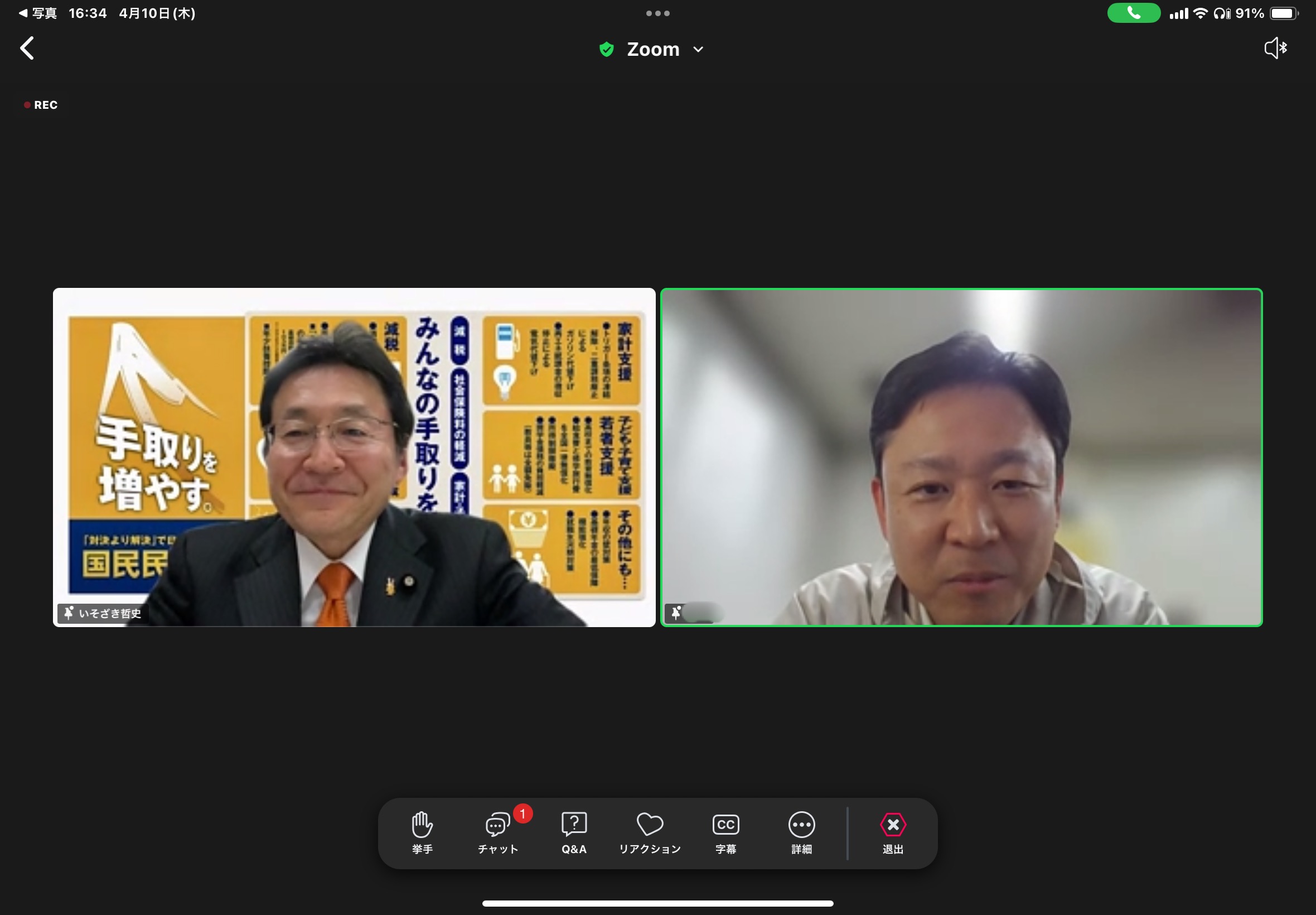Tap the Raise Hand (挙手) icon

pyautogui.click(x=422, y=826)
